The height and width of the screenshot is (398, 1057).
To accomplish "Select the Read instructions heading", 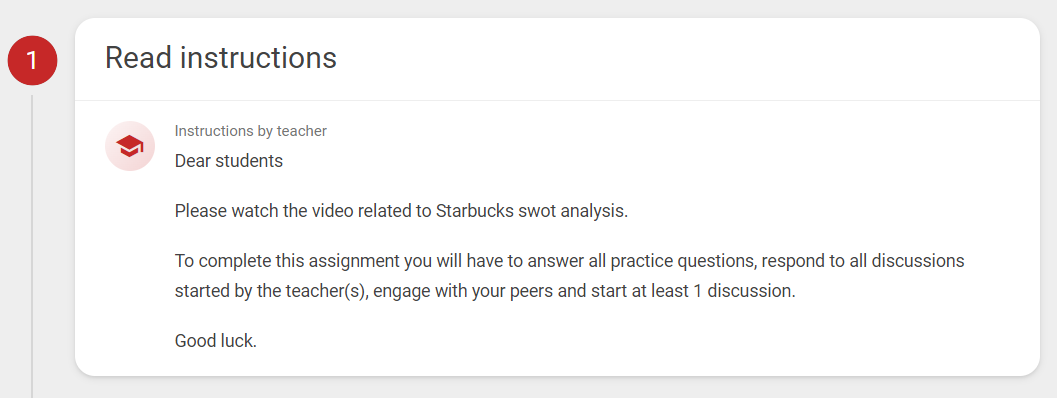I will [220, 58].
